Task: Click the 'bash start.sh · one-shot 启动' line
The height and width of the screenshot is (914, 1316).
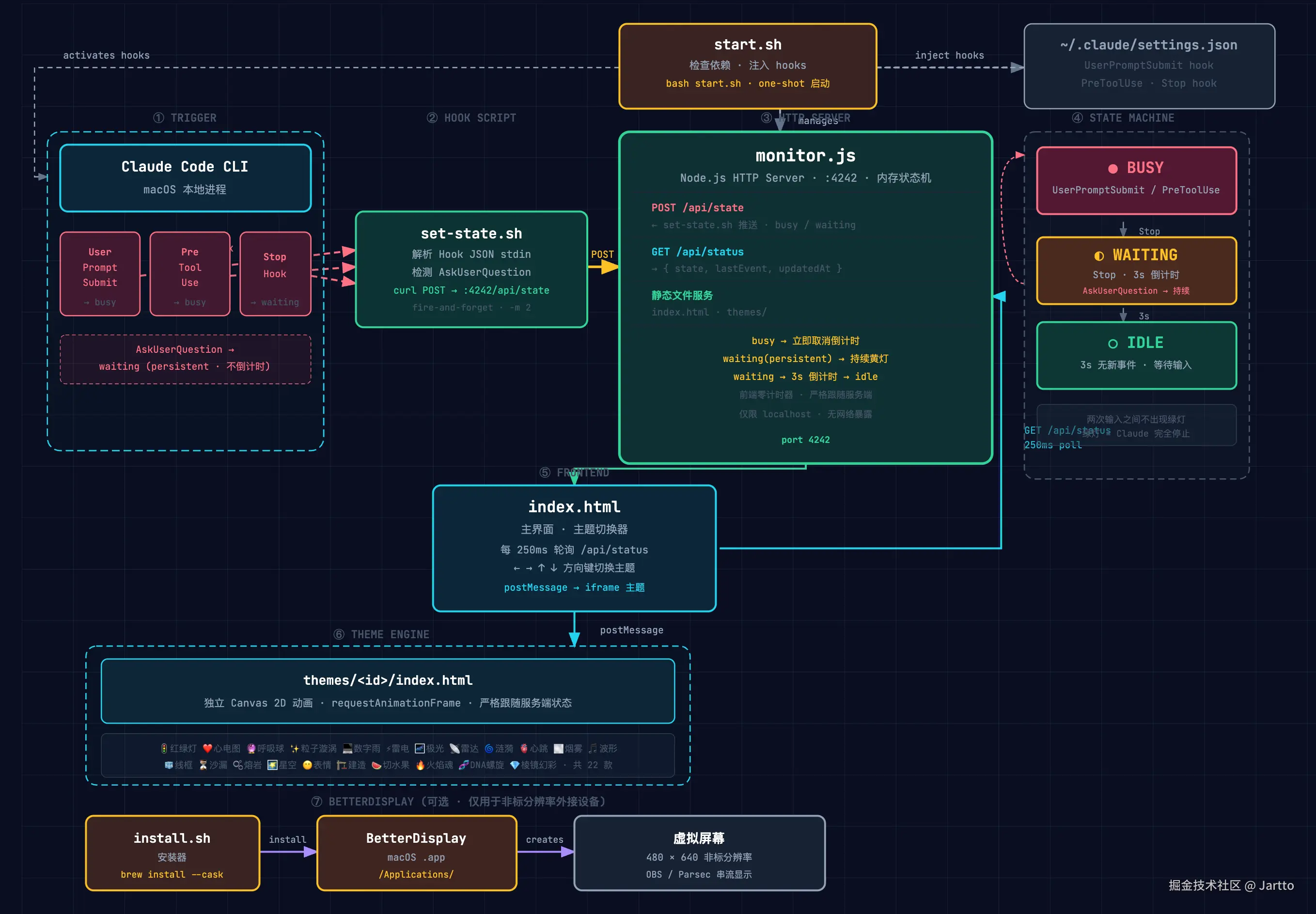Action: pyautogui.click(x=748, y=84)
